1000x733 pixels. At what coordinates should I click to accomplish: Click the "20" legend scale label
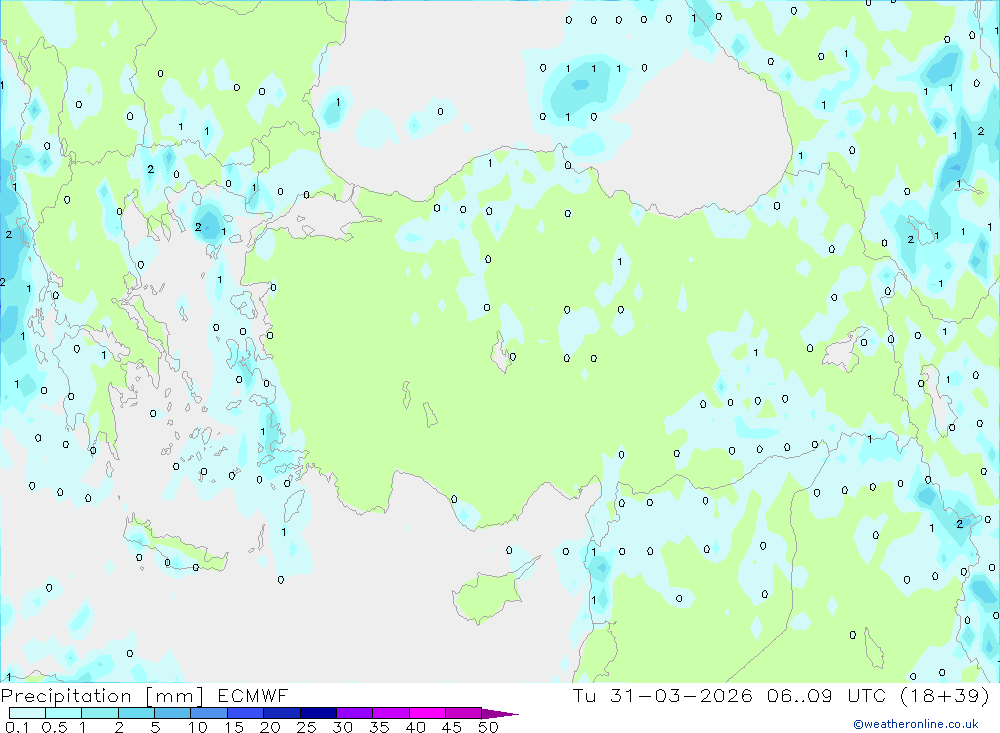[x=270, y=727]
